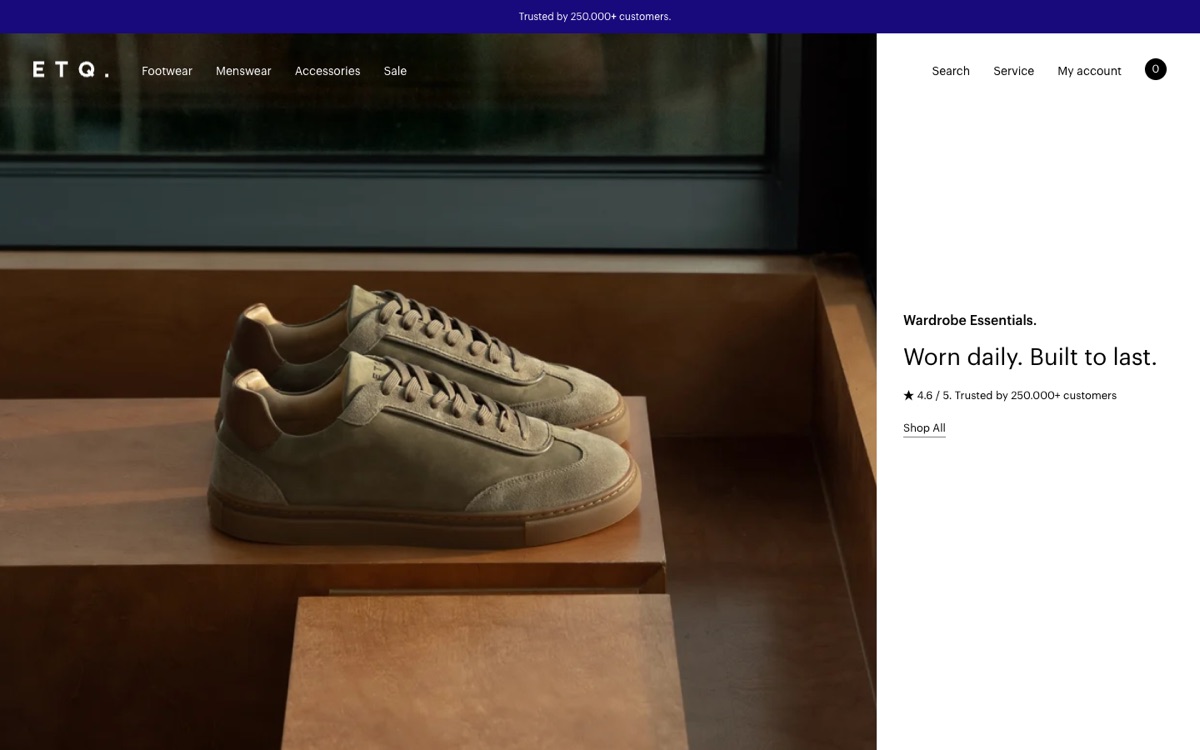Click the sneaker hero image
The width and height of the screenshot is (1200, 750).
(438, 392)
